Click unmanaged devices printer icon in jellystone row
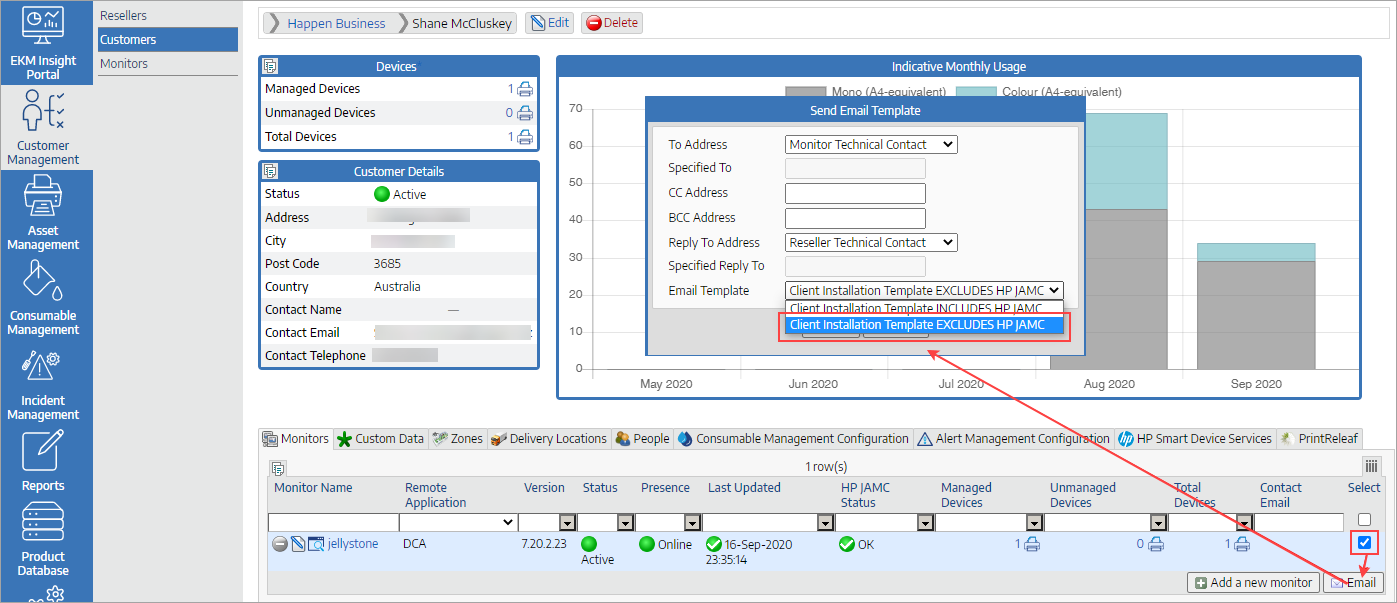1397x603 pixels. click(x=1156, y=544)
